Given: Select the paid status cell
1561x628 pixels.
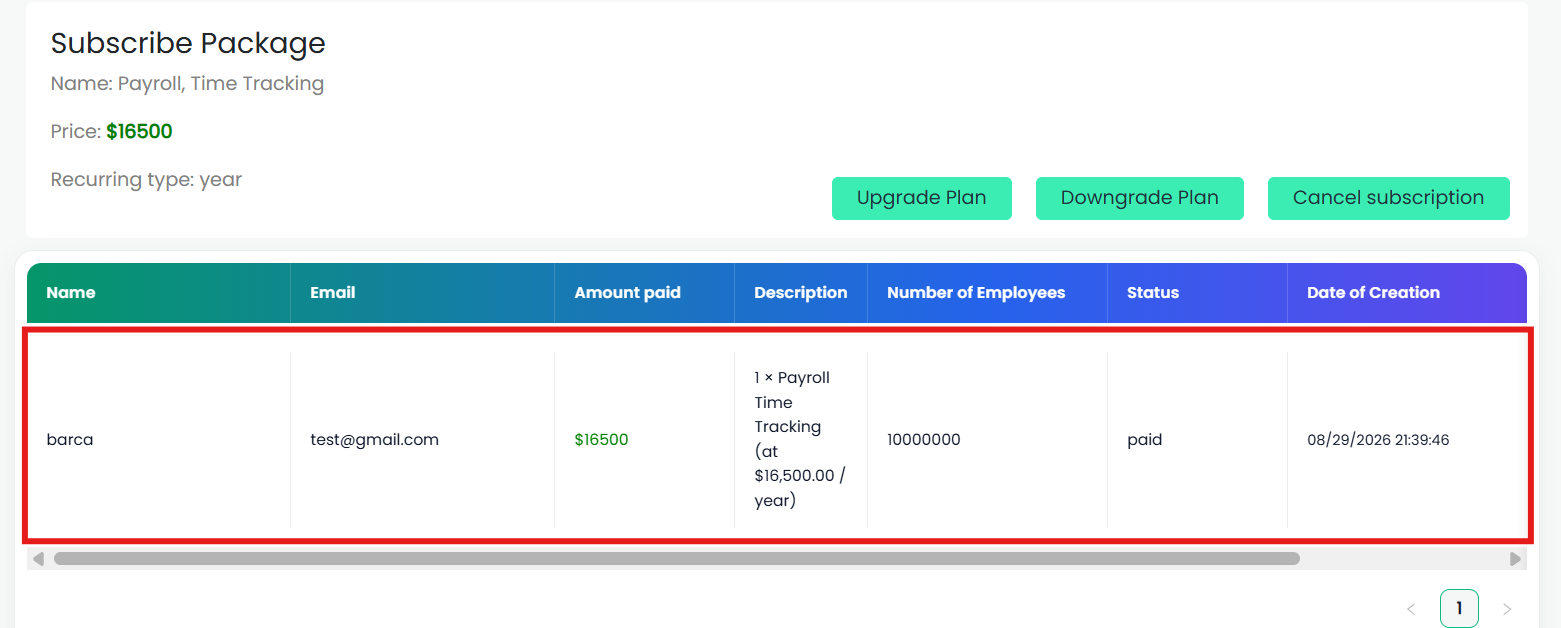Looking at the screenshot, I should tap(1198, 440).
